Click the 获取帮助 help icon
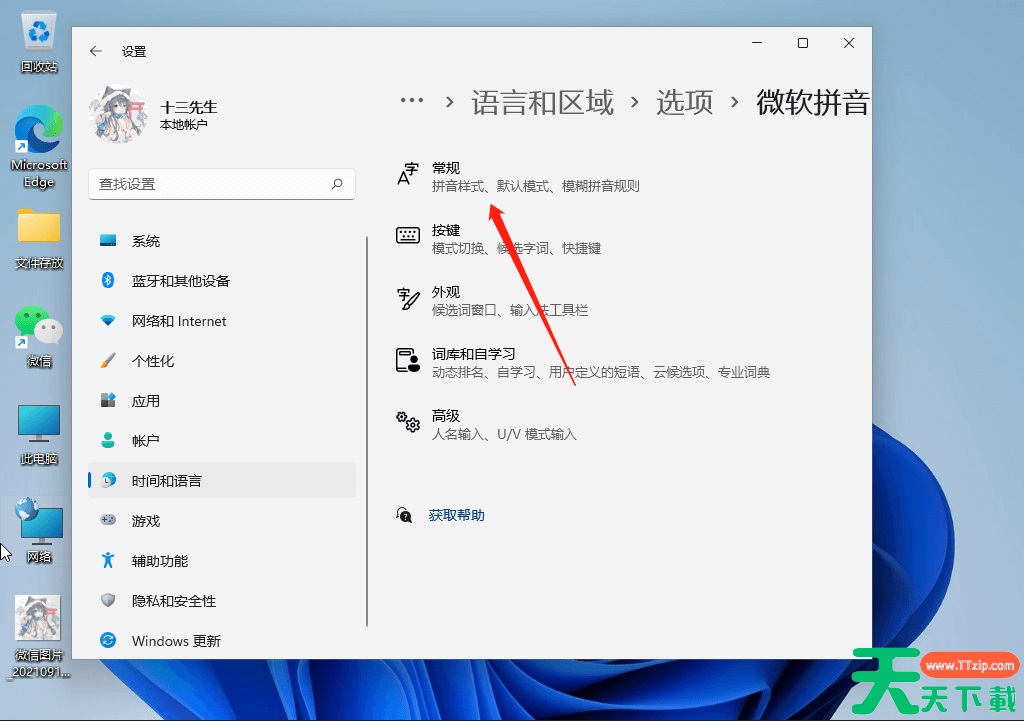The width and height of the screenshot is (1024, 721). coord(404,515)
